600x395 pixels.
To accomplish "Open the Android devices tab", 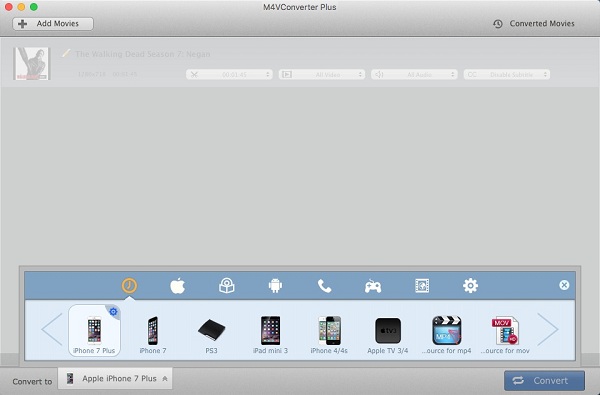I will point(275,286).
